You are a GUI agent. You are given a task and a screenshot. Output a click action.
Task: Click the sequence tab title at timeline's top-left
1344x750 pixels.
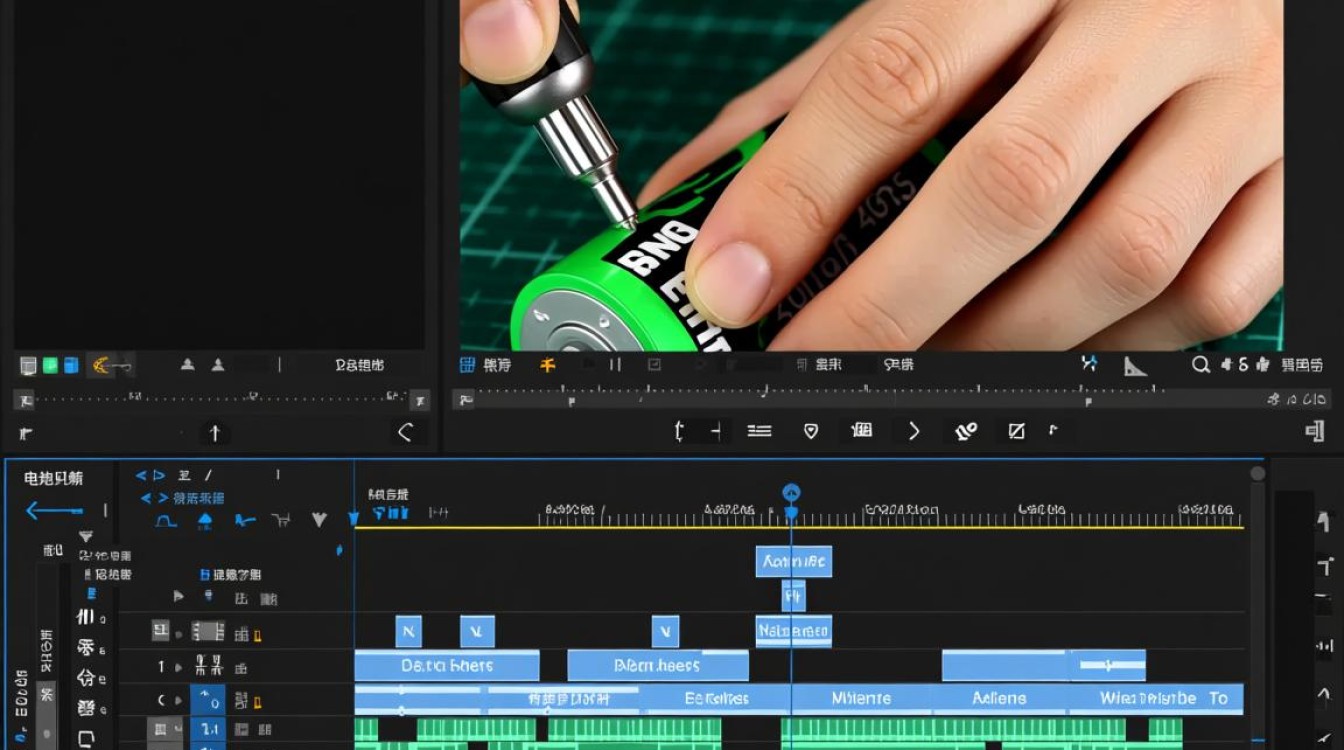[54, 479]
